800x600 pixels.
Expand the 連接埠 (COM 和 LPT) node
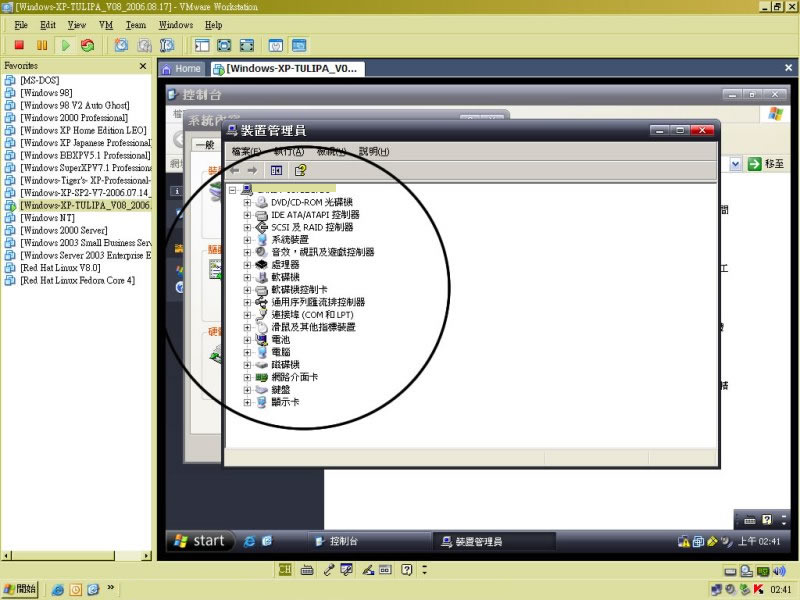(x=247, y=315)
